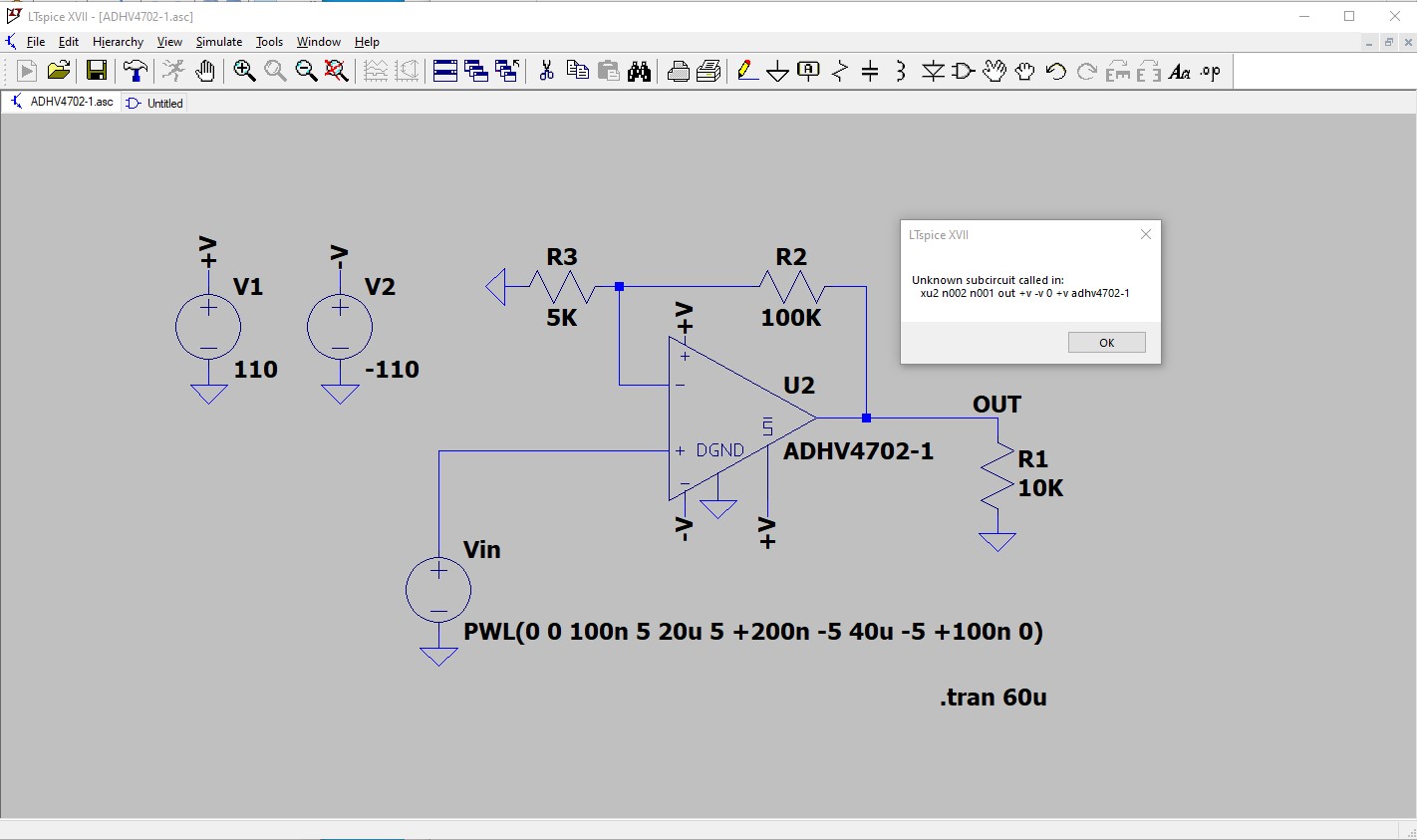
Task: Open the Control Panel hammer icon
Action: click(x=135, y=71)
